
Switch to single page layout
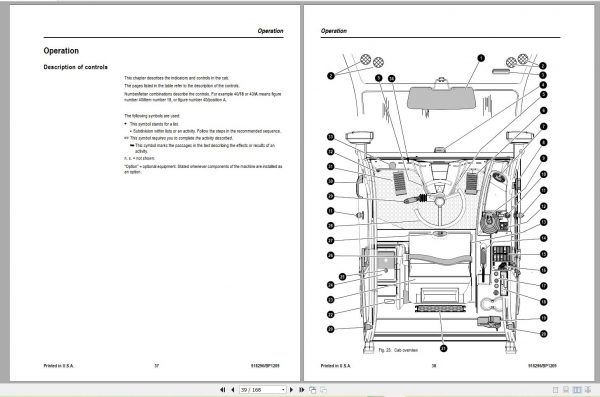556,390
